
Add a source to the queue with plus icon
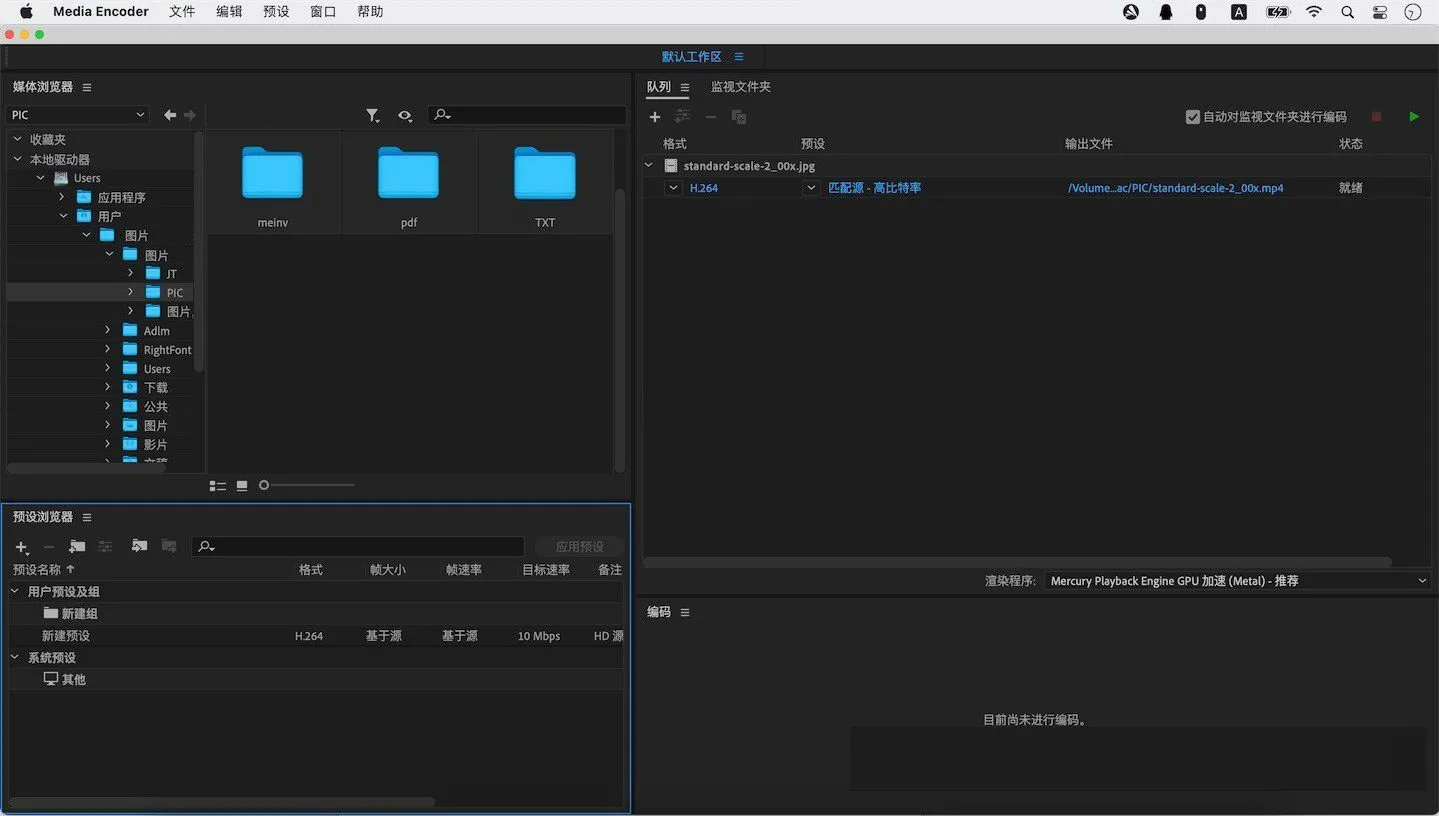655,117
